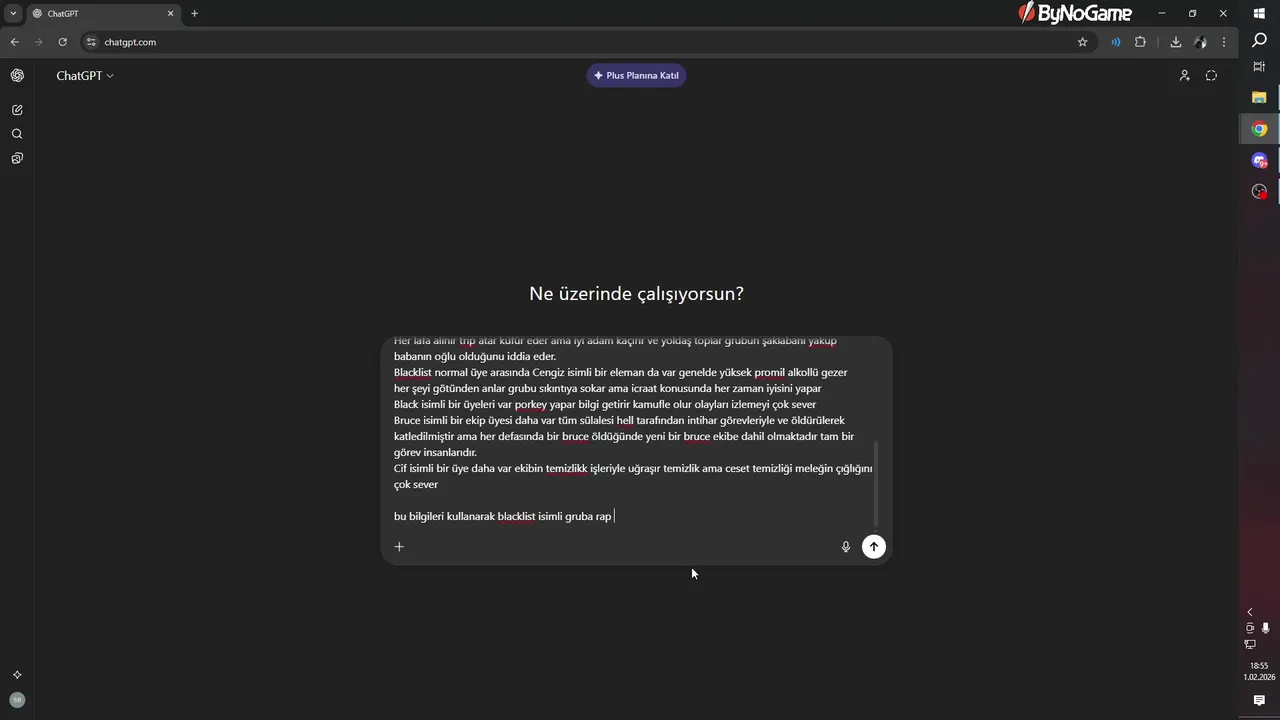This screenshot has height=720, width=1280.
Task: Open File Explorer from taskbar
Action: (1259, 97)
